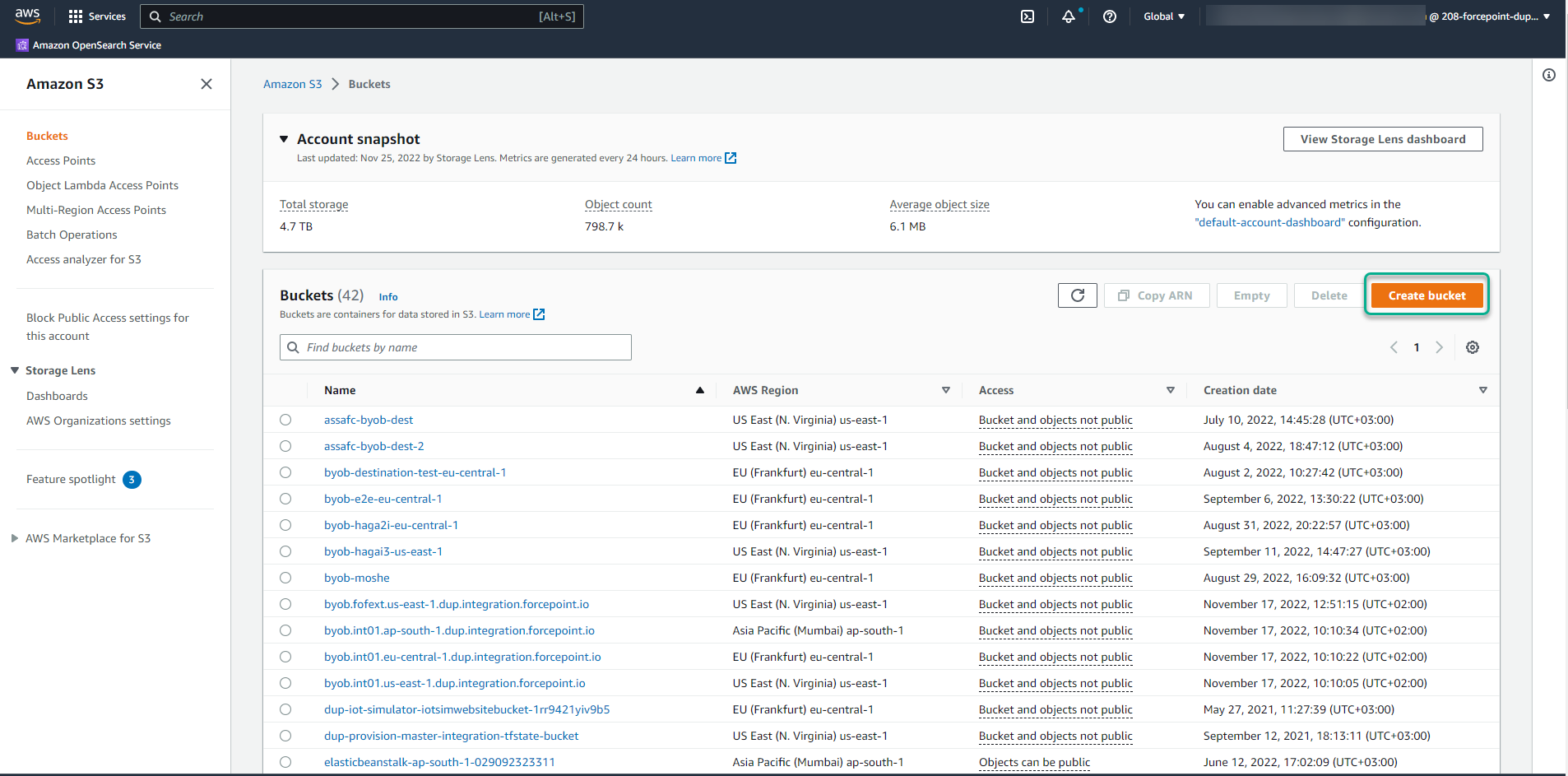Open CloudShell from the top bar
Viewport: 1568px width, 776px height.
[1027, 16]
